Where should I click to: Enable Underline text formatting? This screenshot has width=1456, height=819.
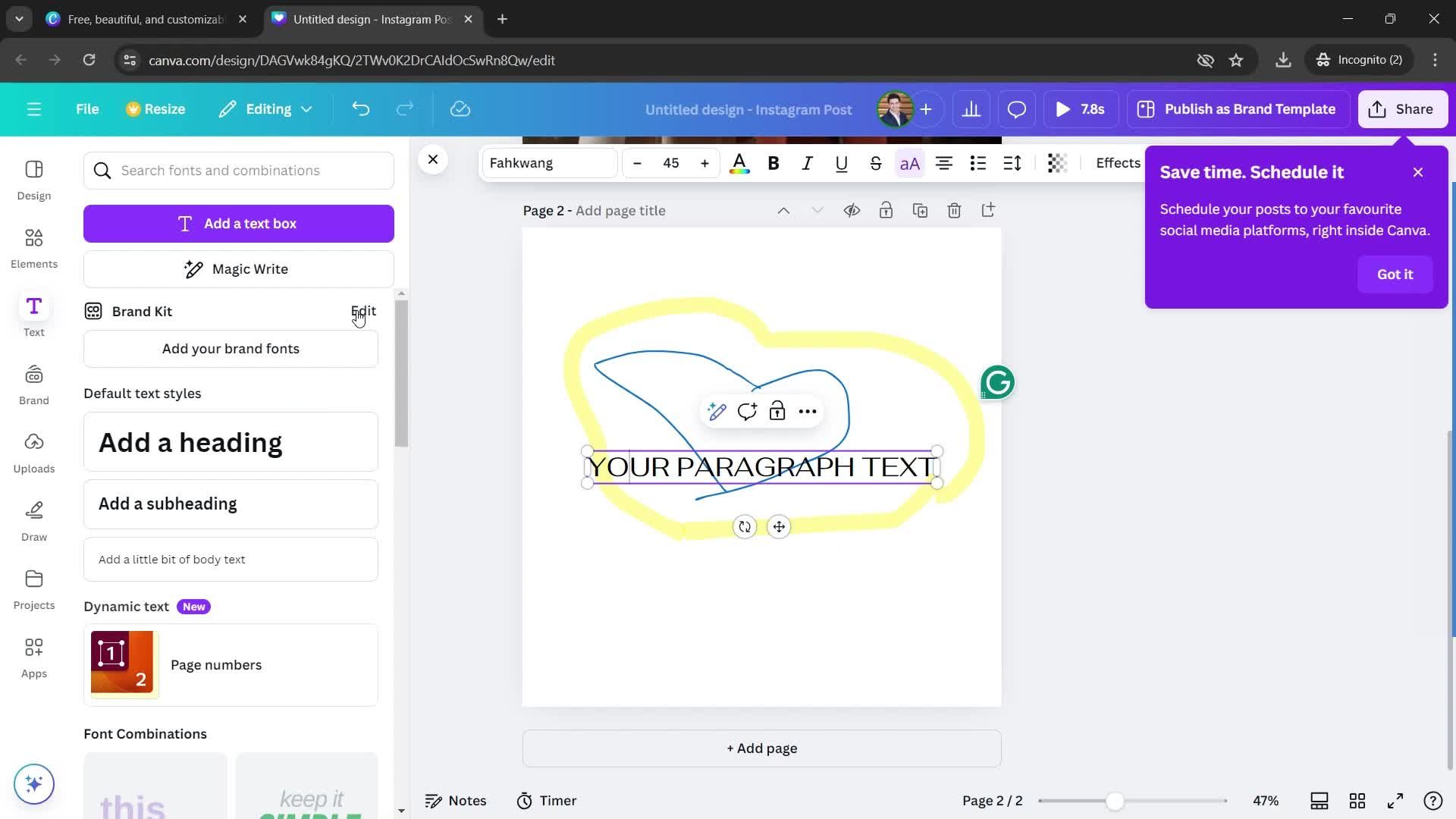(840, 163)
